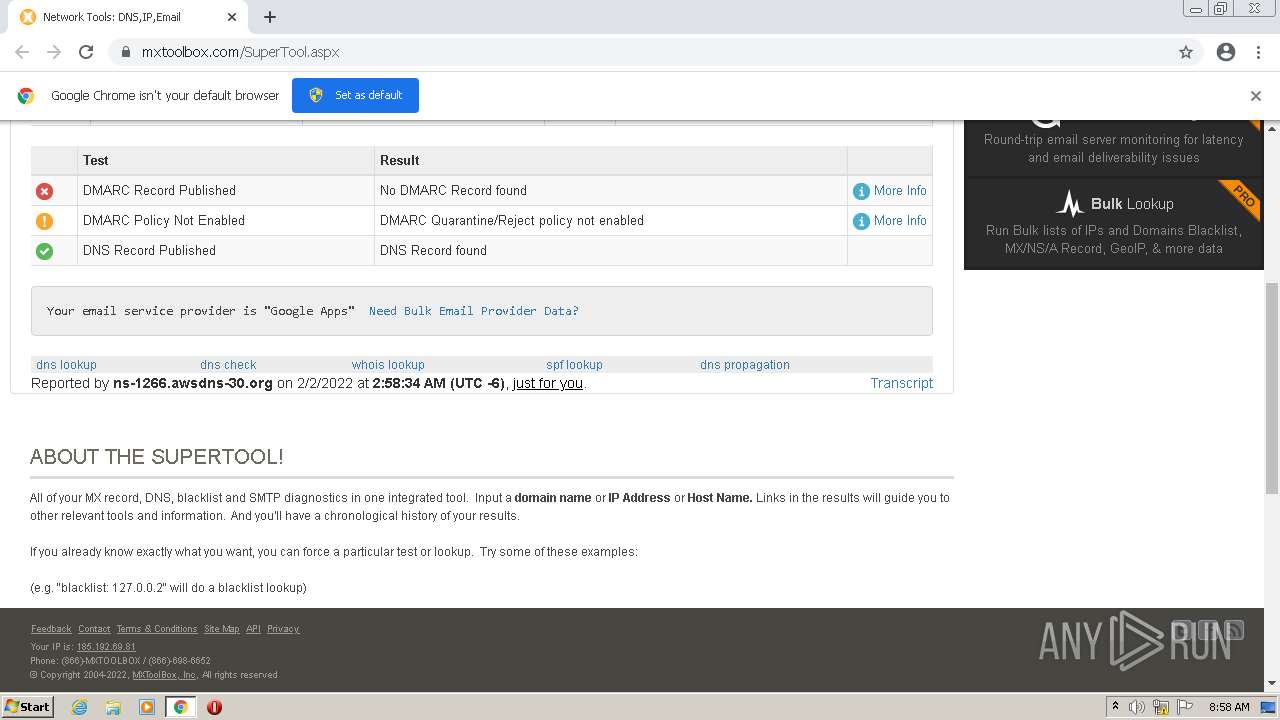Click the green check icon for DNS Record Published

pos(44,251)
